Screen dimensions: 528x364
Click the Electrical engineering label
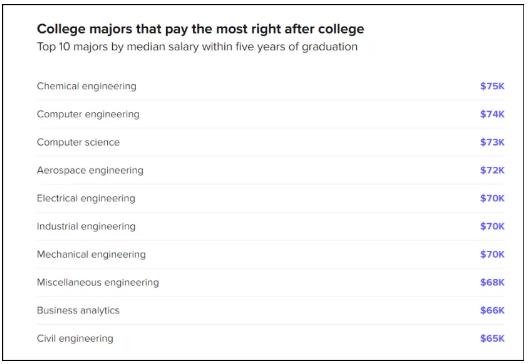(86, 198)
